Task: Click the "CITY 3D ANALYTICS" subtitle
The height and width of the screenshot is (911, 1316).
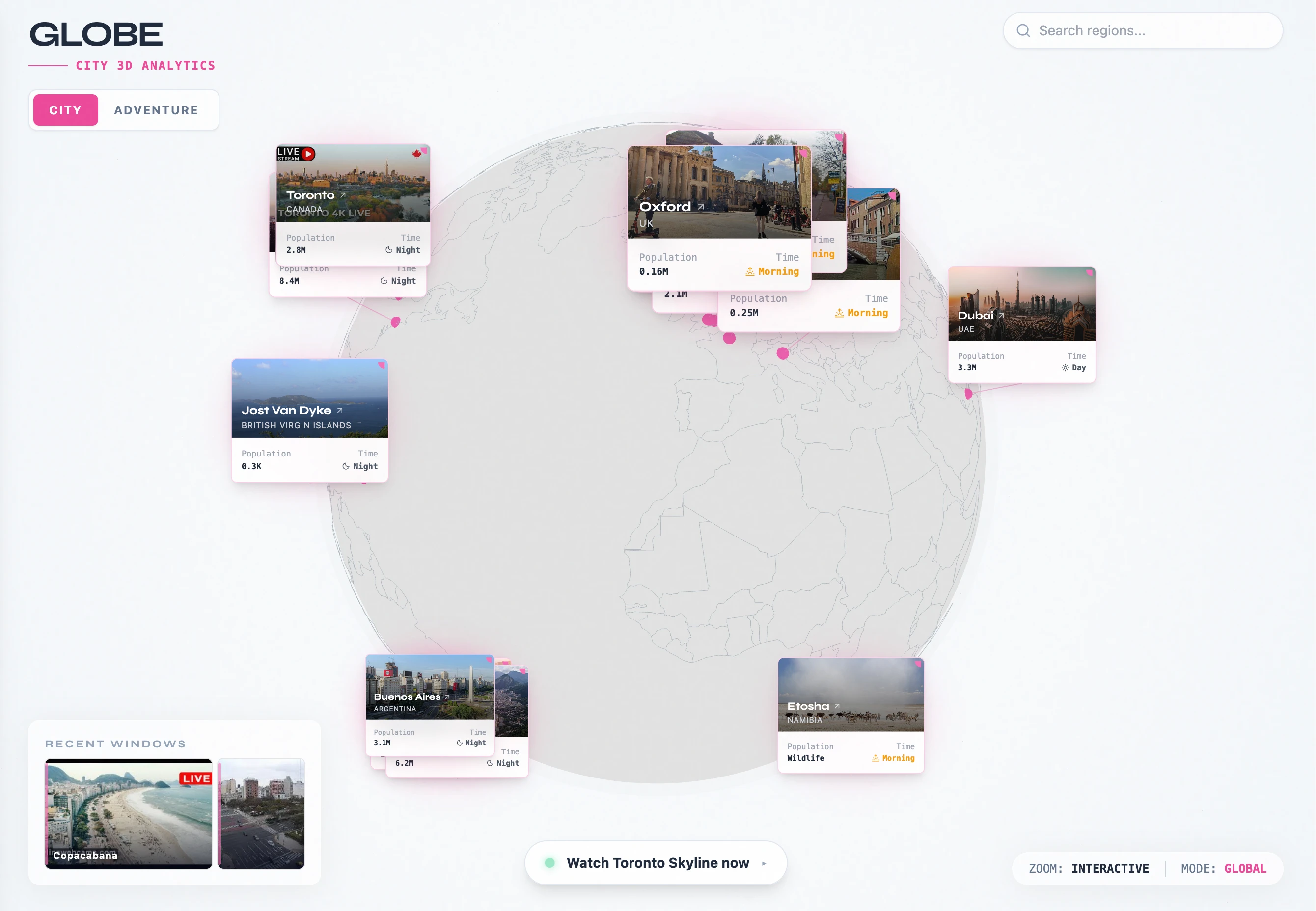Action: [x=145, y=66]
